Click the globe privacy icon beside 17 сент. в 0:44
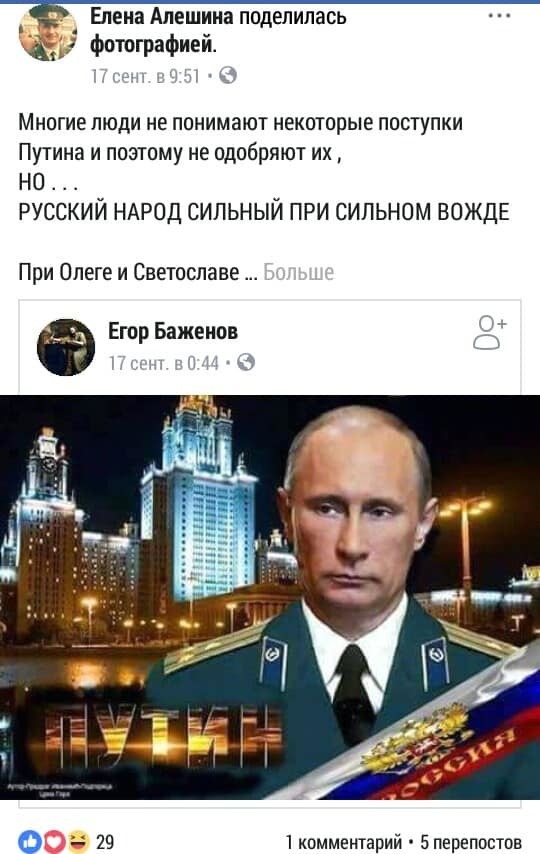This screenshot has height=854, width=540. [x=246, y=362]
